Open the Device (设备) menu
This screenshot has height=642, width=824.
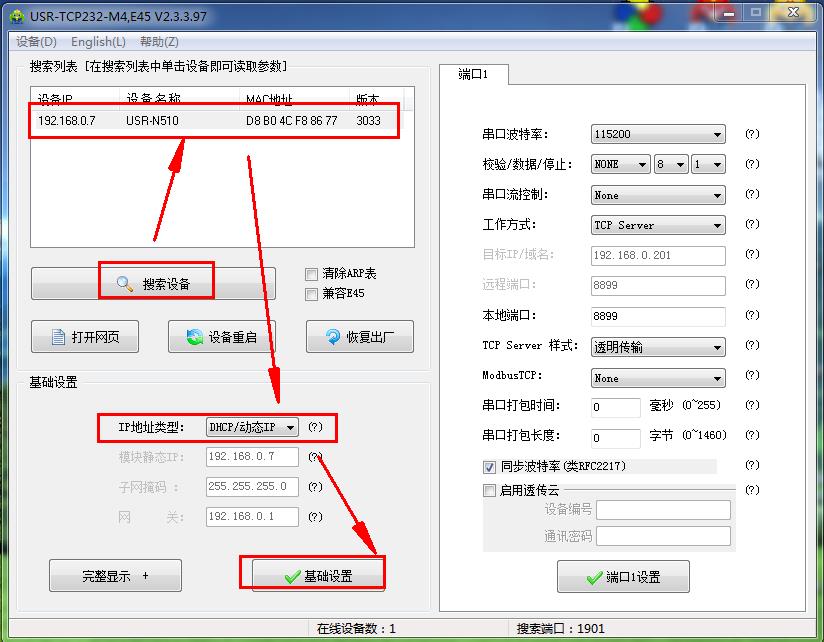pos(36,42)
